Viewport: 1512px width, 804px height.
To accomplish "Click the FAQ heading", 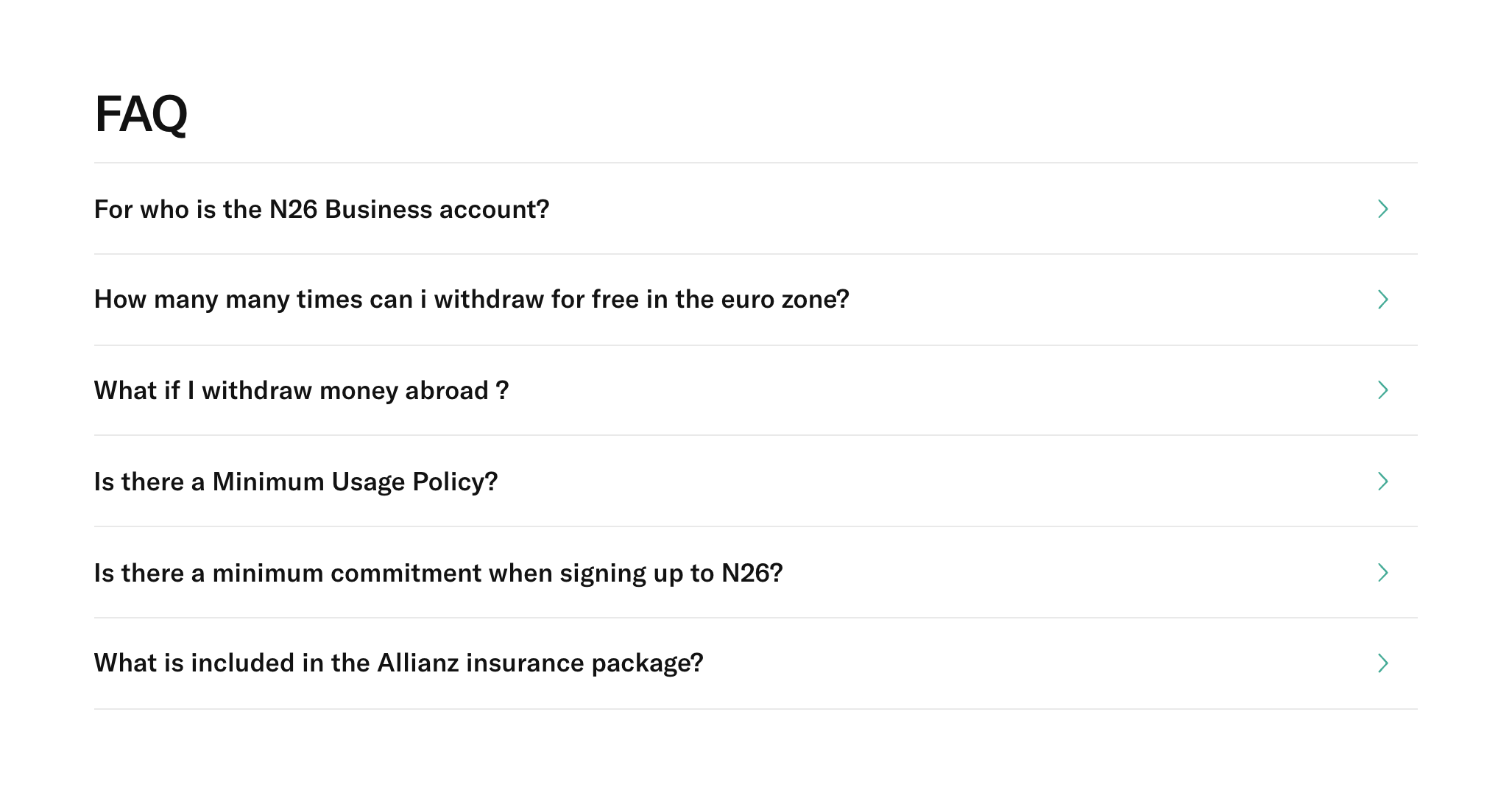I will pos(141,114).
